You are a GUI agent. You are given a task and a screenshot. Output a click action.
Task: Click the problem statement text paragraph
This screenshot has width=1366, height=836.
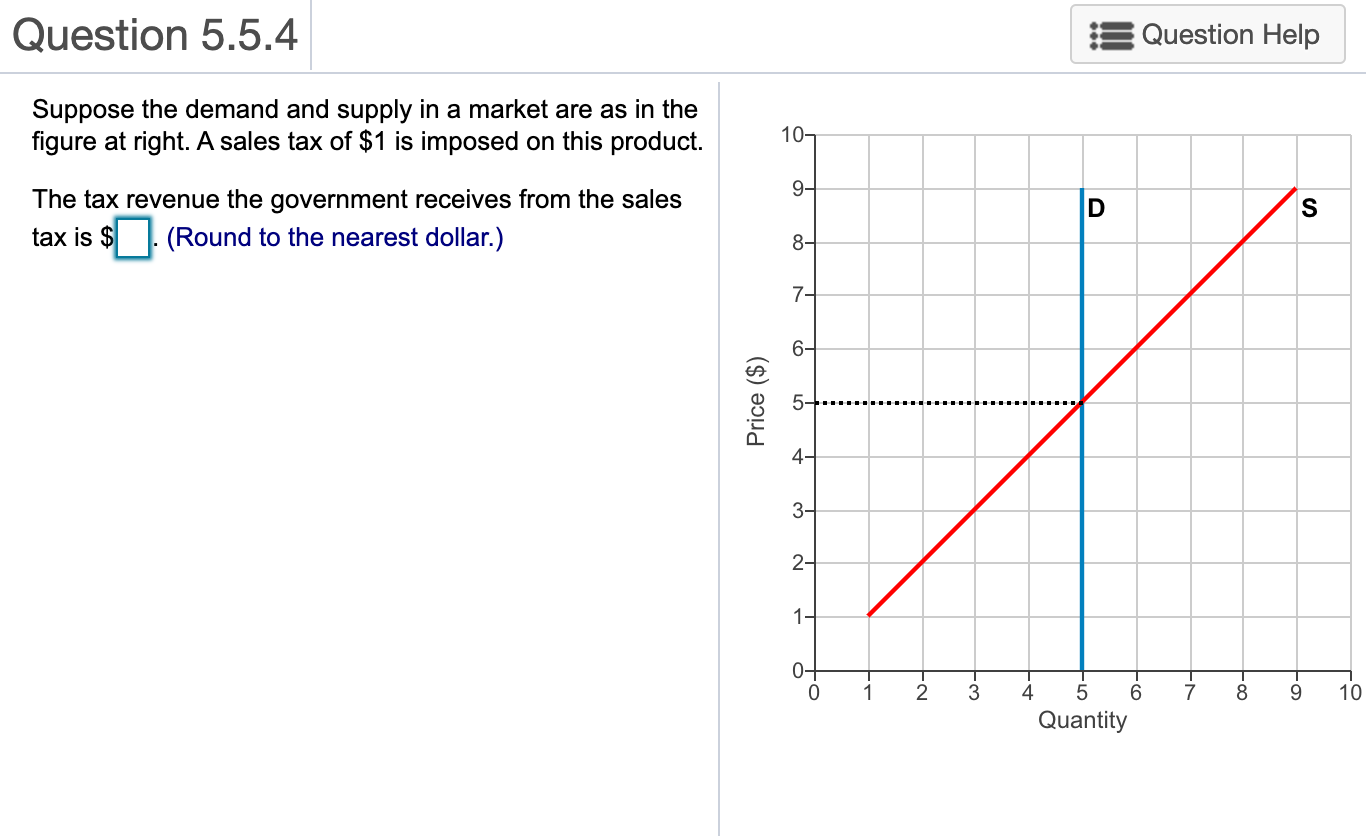[x=364, y=125]
